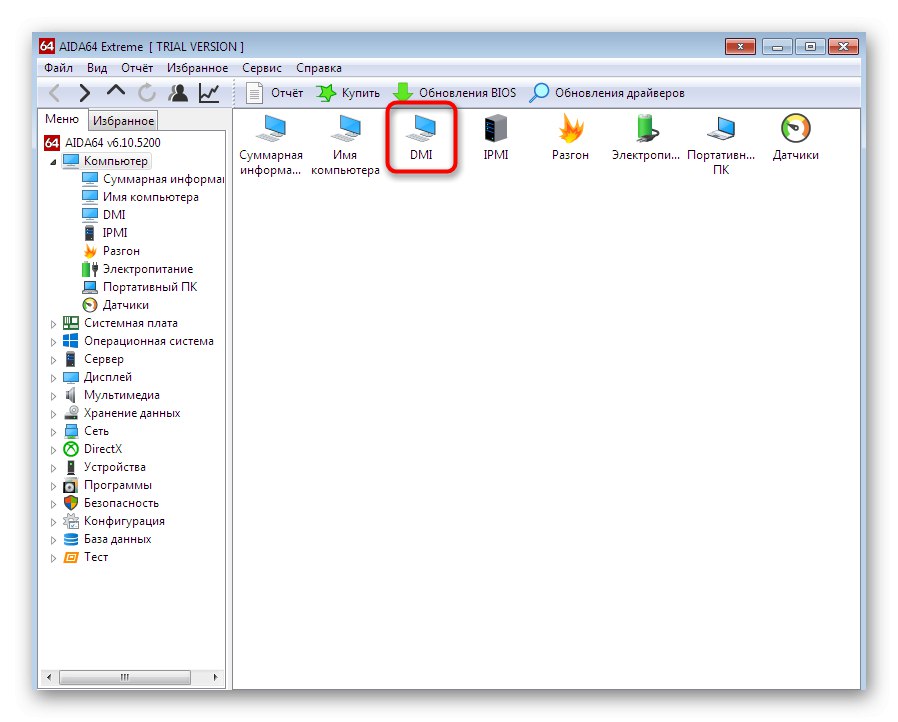
Task: Go forward with the right arrow toolbar button
Action: 85,93
